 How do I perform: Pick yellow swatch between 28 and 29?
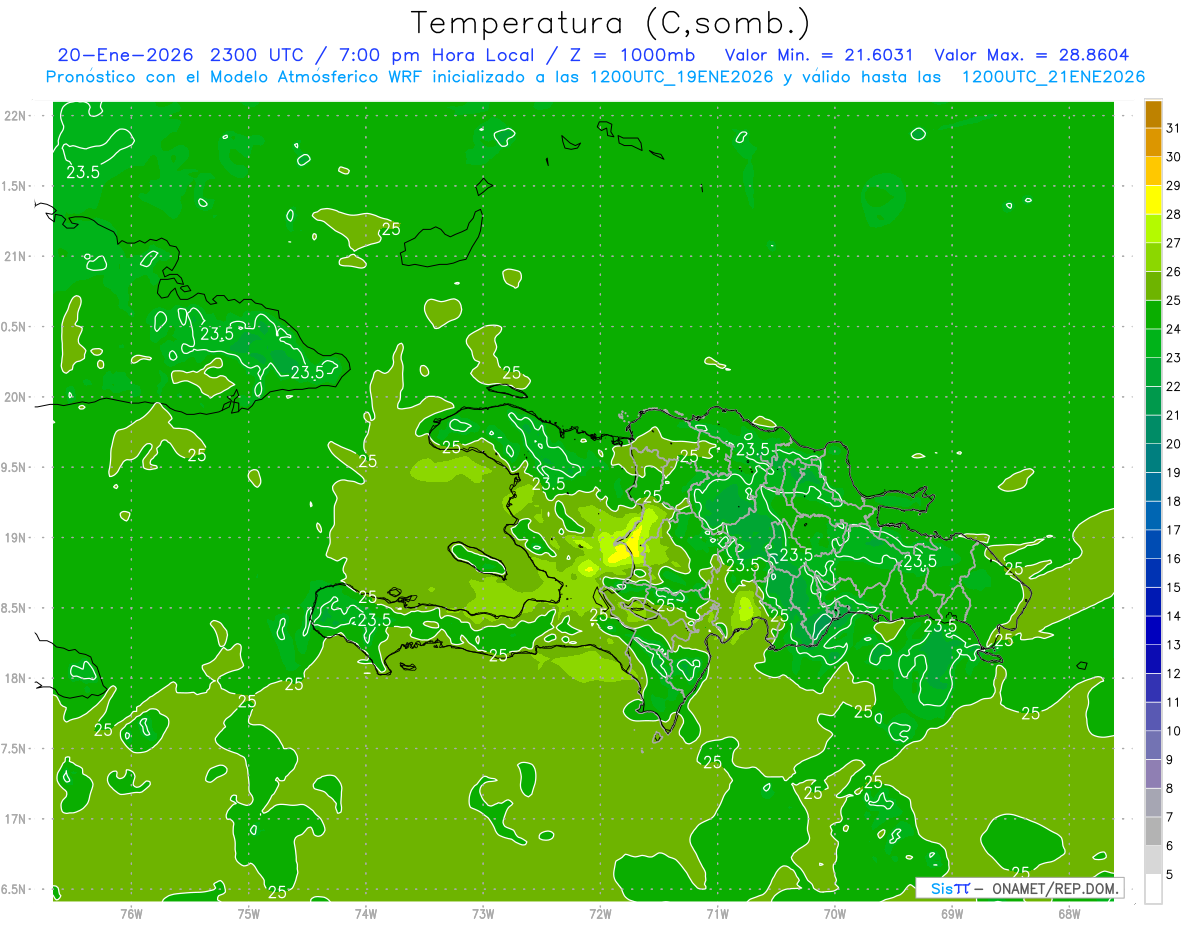1153,200
